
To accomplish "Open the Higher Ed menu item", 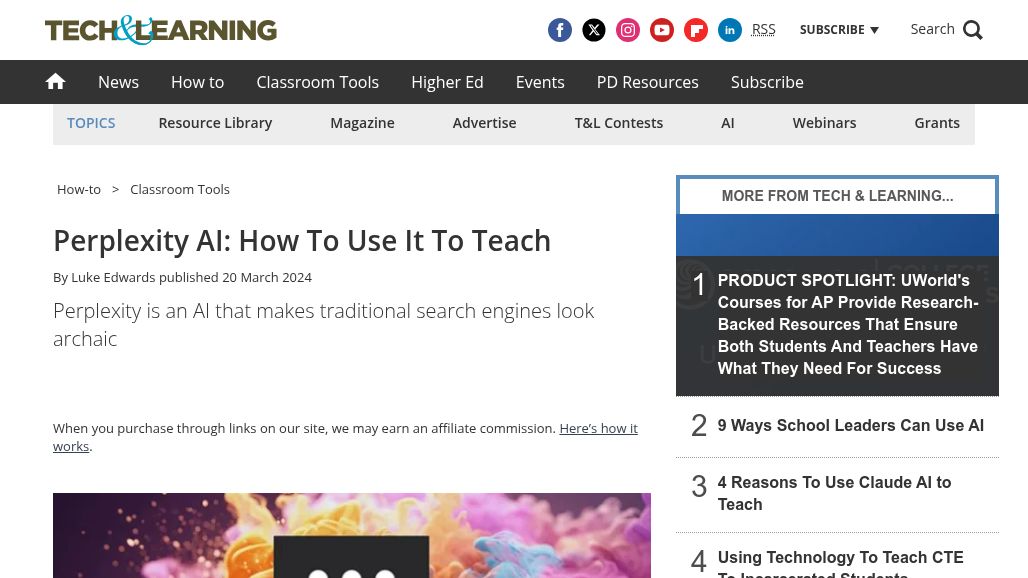I will [447, 82].
